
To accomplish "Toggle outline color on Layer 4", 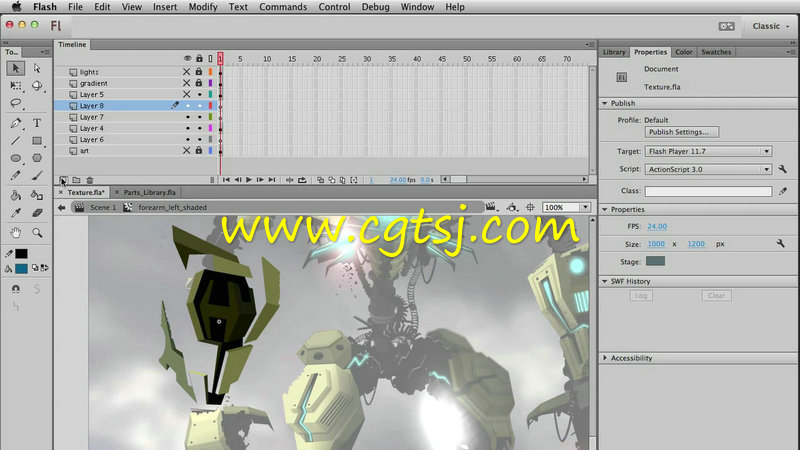I will [x=210, y=128].
